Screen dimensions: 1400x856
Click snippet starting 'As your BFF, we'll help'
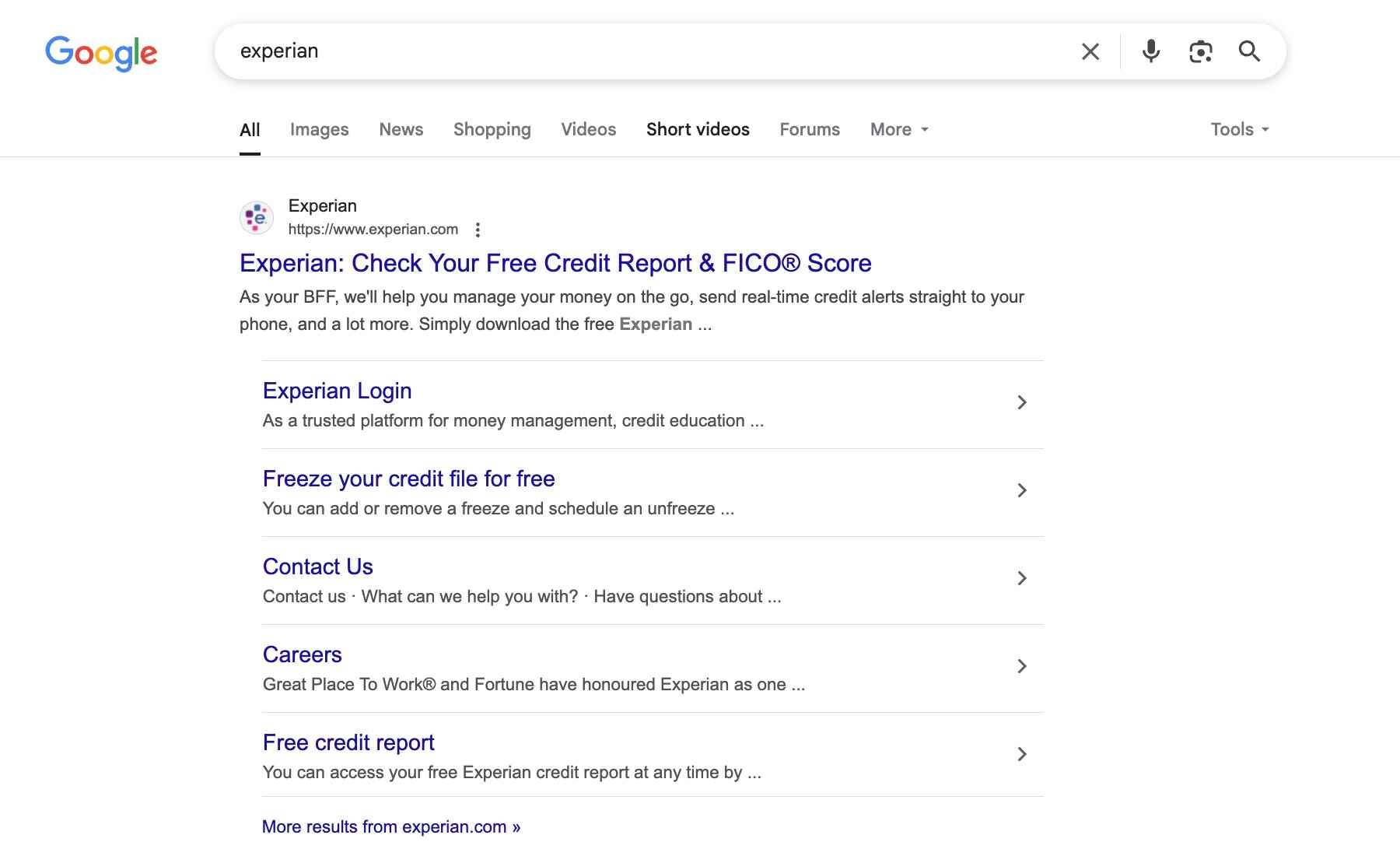(632, 310)
